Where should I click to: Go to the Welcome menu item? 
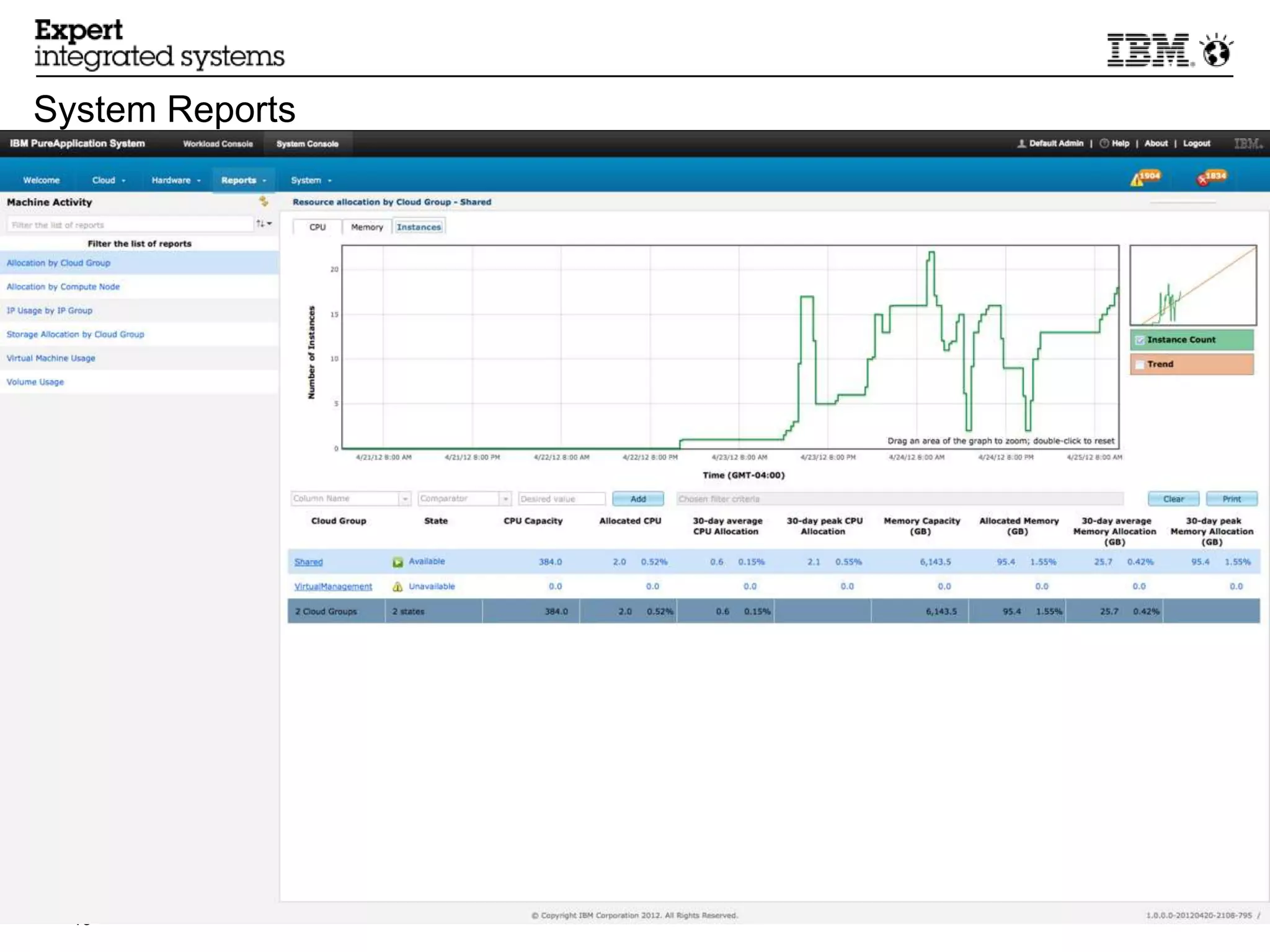click(x=42, y=180)
